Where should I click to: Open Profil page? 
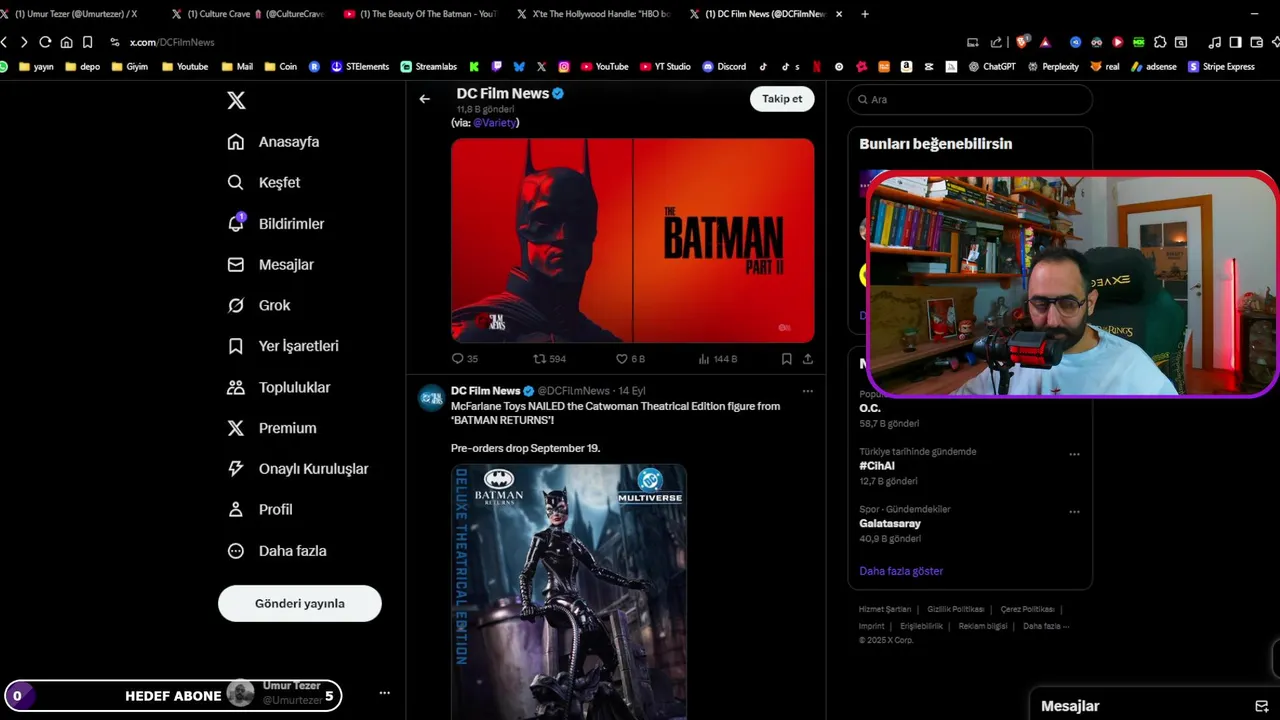coord(260,510)
